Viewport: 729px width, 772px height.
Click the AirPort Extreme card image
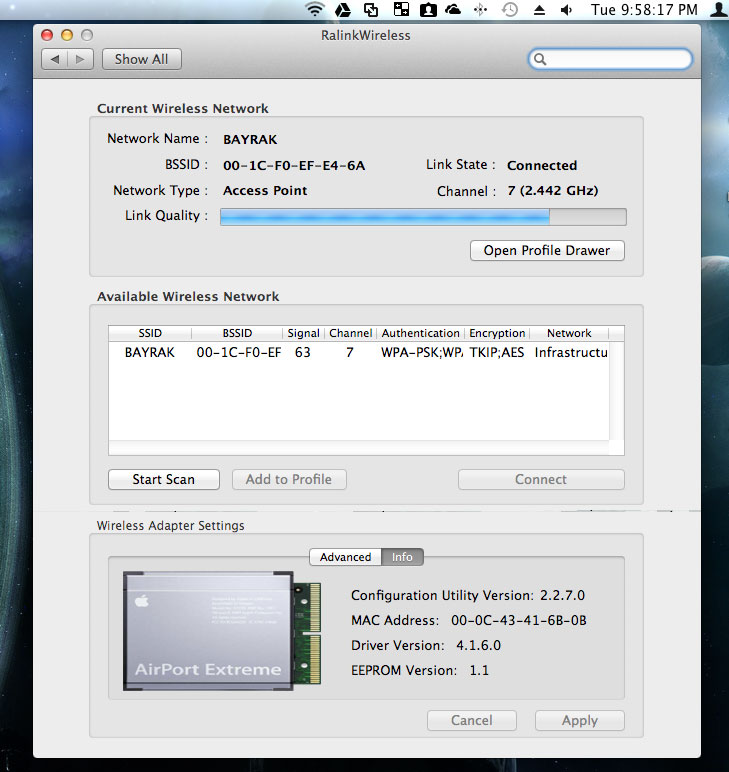[x=222, y=631]
